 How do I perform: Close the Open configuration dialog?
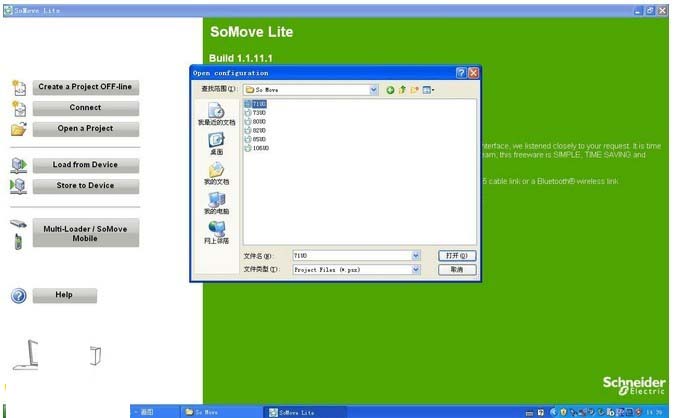point(473,73)
